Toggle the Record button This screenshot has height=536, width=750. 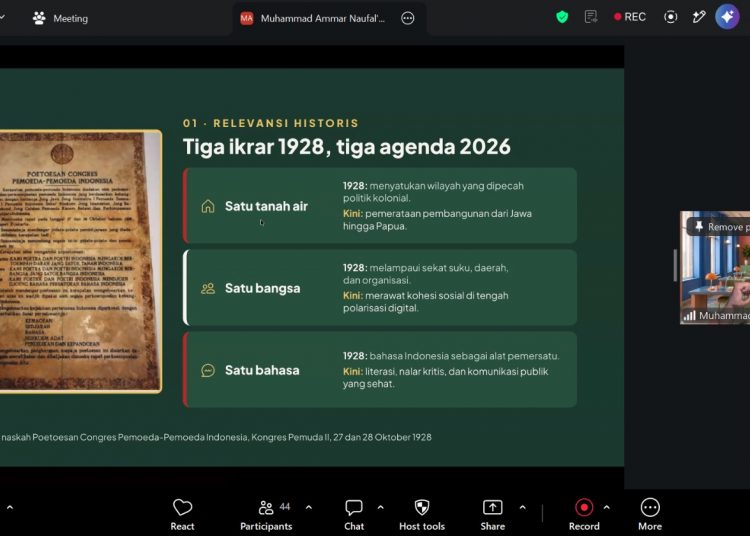(584, 514)
